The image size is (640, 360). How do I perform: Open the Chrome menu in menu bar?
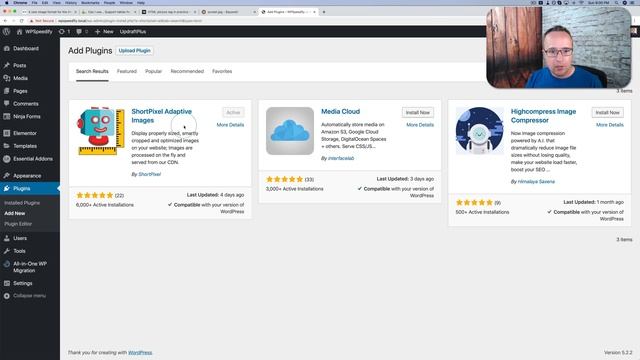(x=20, y=2)
